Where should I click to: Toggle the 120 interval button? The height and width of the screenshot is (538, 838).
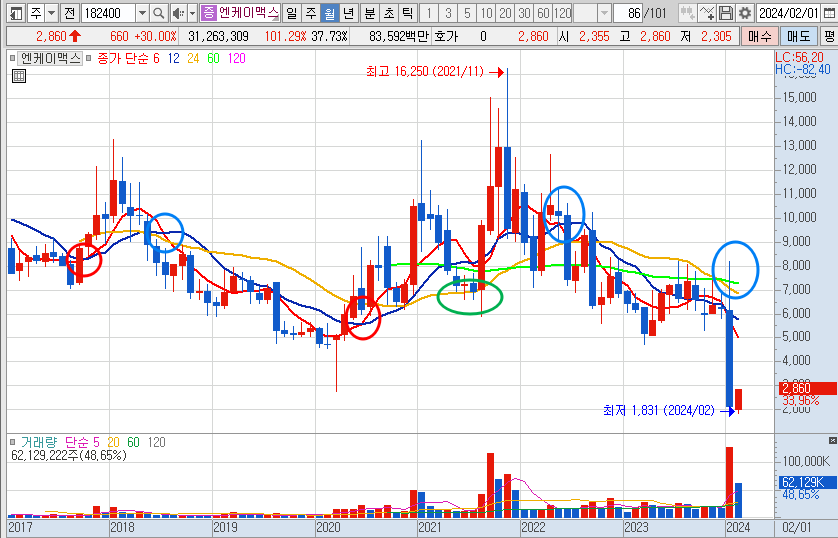[562, 13]
